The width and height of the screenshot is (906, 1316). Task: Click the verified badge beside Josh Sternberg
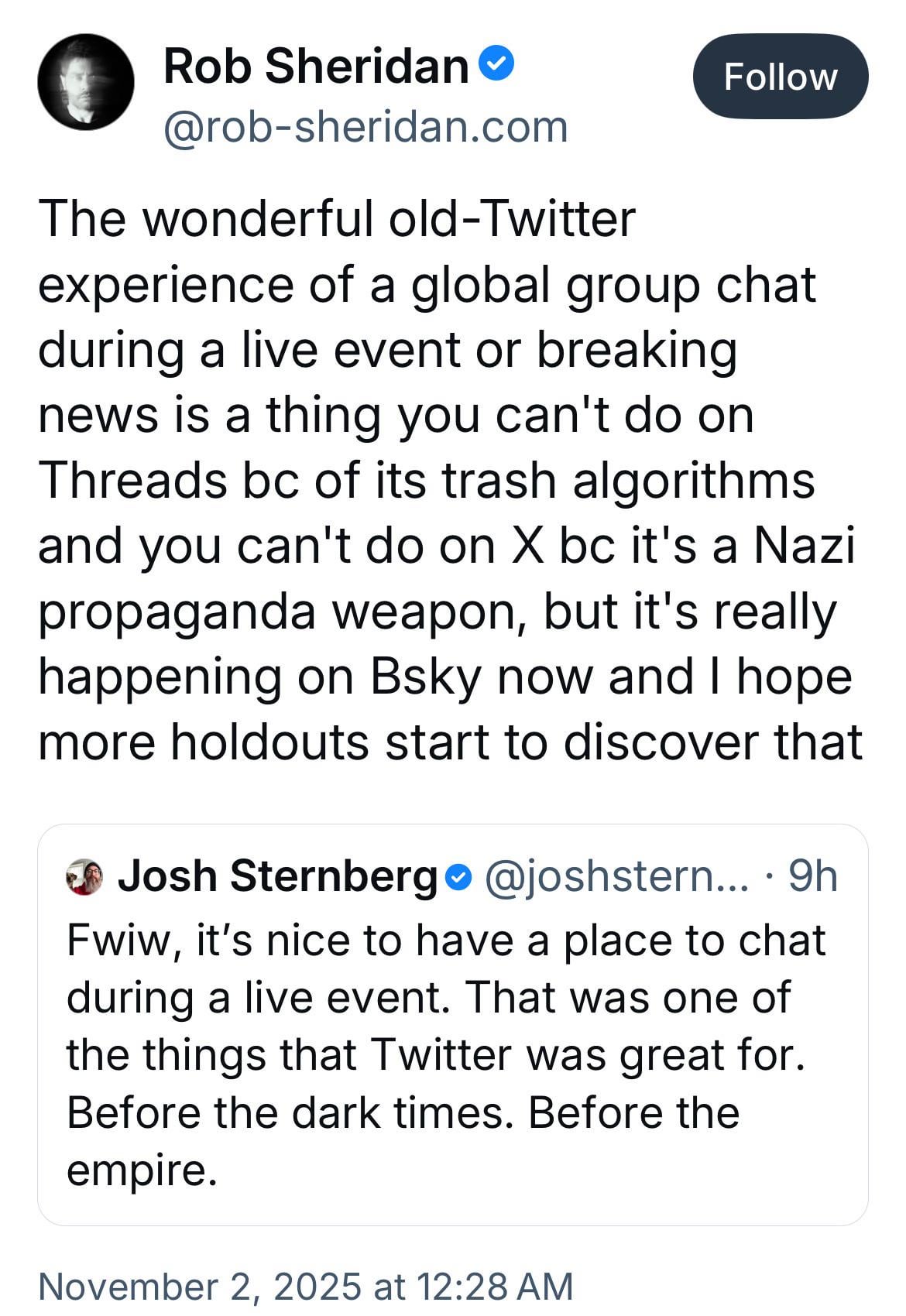coord(458,877)
